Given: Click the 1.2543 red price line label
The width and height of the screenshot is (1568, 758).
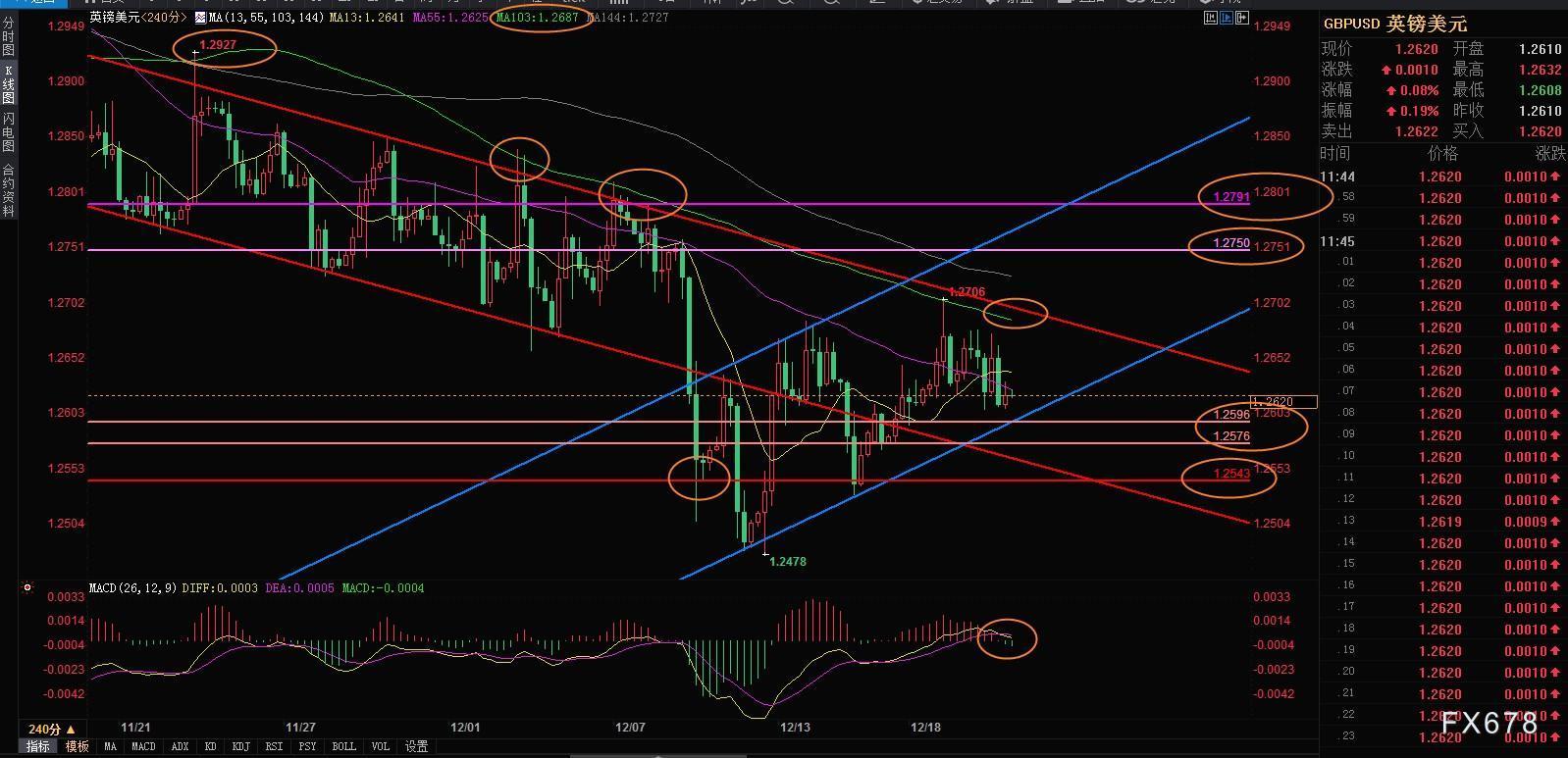Looking at the screenshot, I should pyautogui.click(x=1231, y=475).
